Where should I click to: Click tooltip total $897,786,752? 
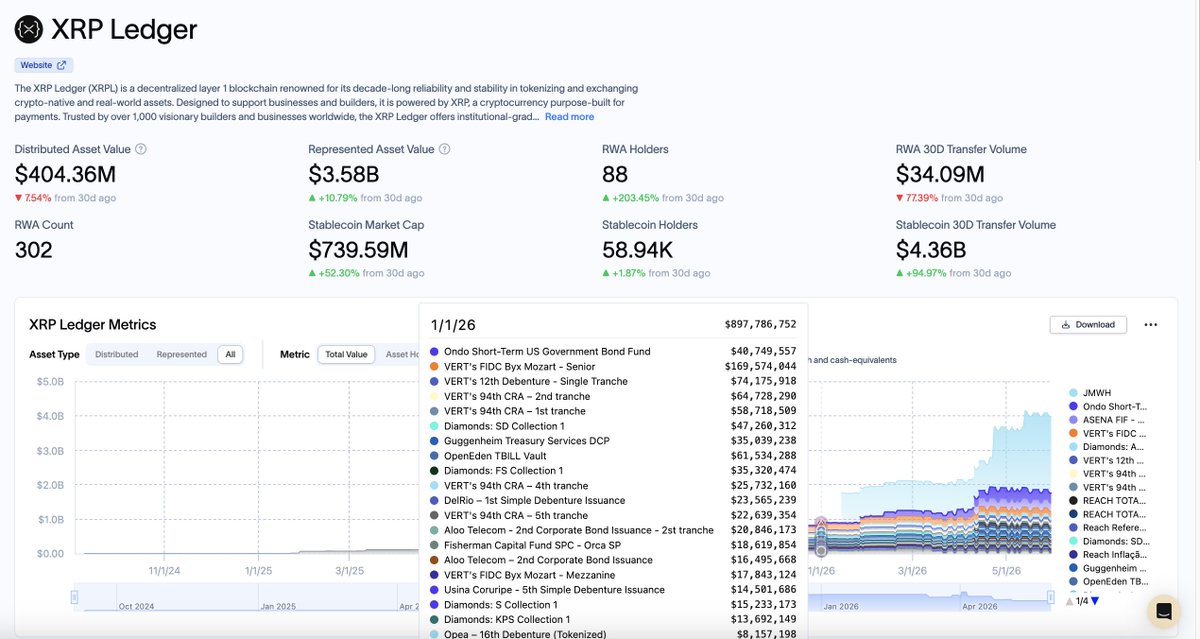760,324
